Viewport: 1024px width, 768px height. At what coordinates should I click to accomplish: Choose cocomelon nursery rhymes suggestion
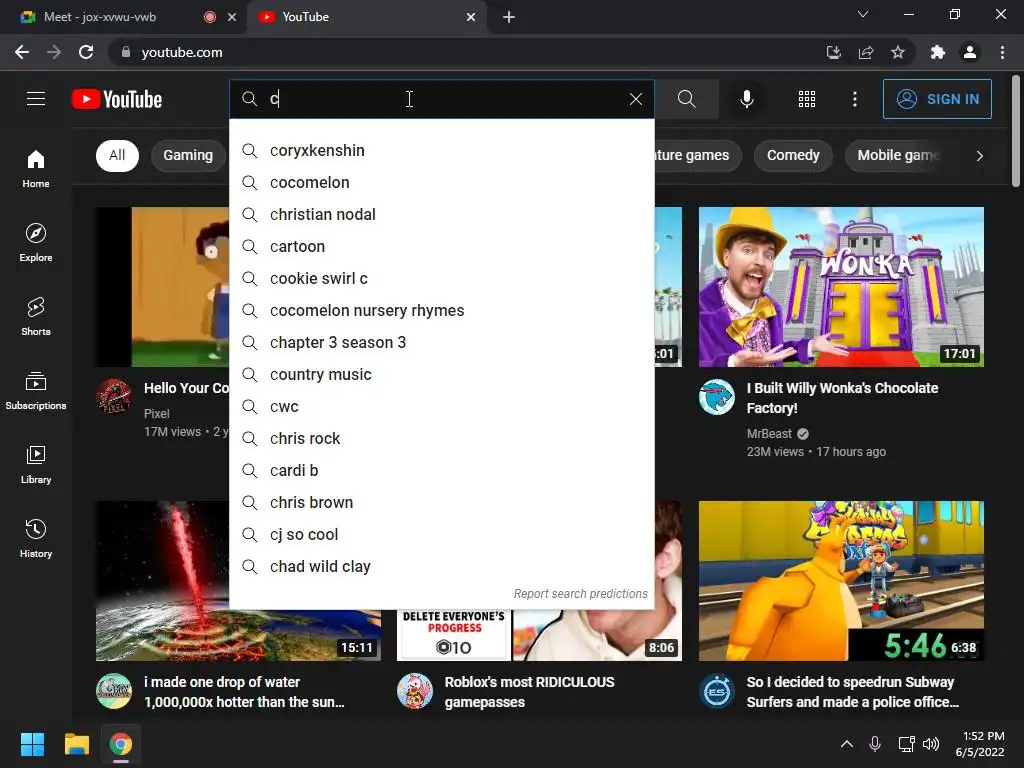tap(441, 310)
